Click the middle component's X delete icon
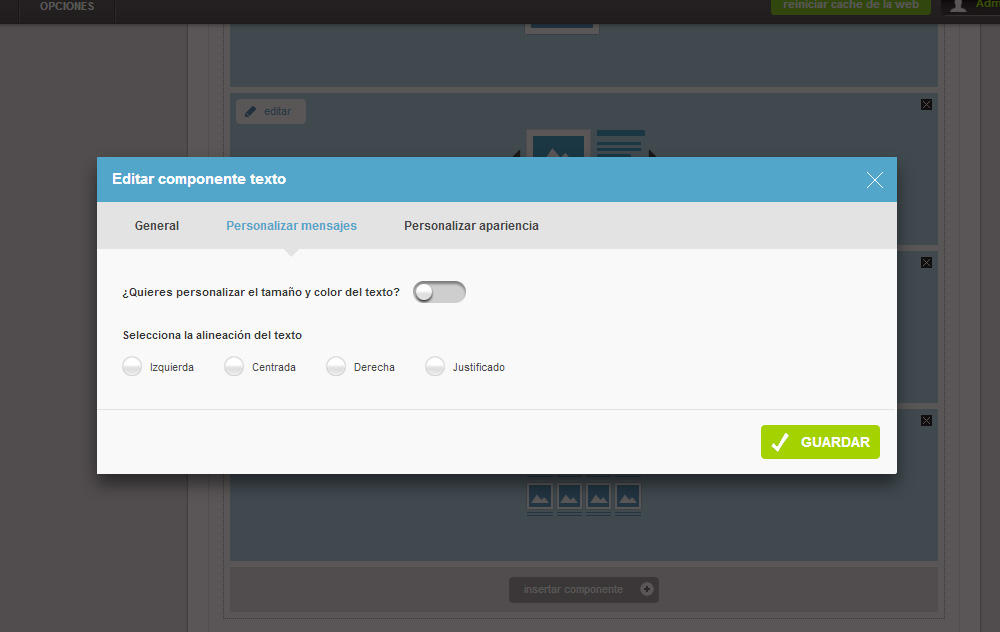 [926, 262]
